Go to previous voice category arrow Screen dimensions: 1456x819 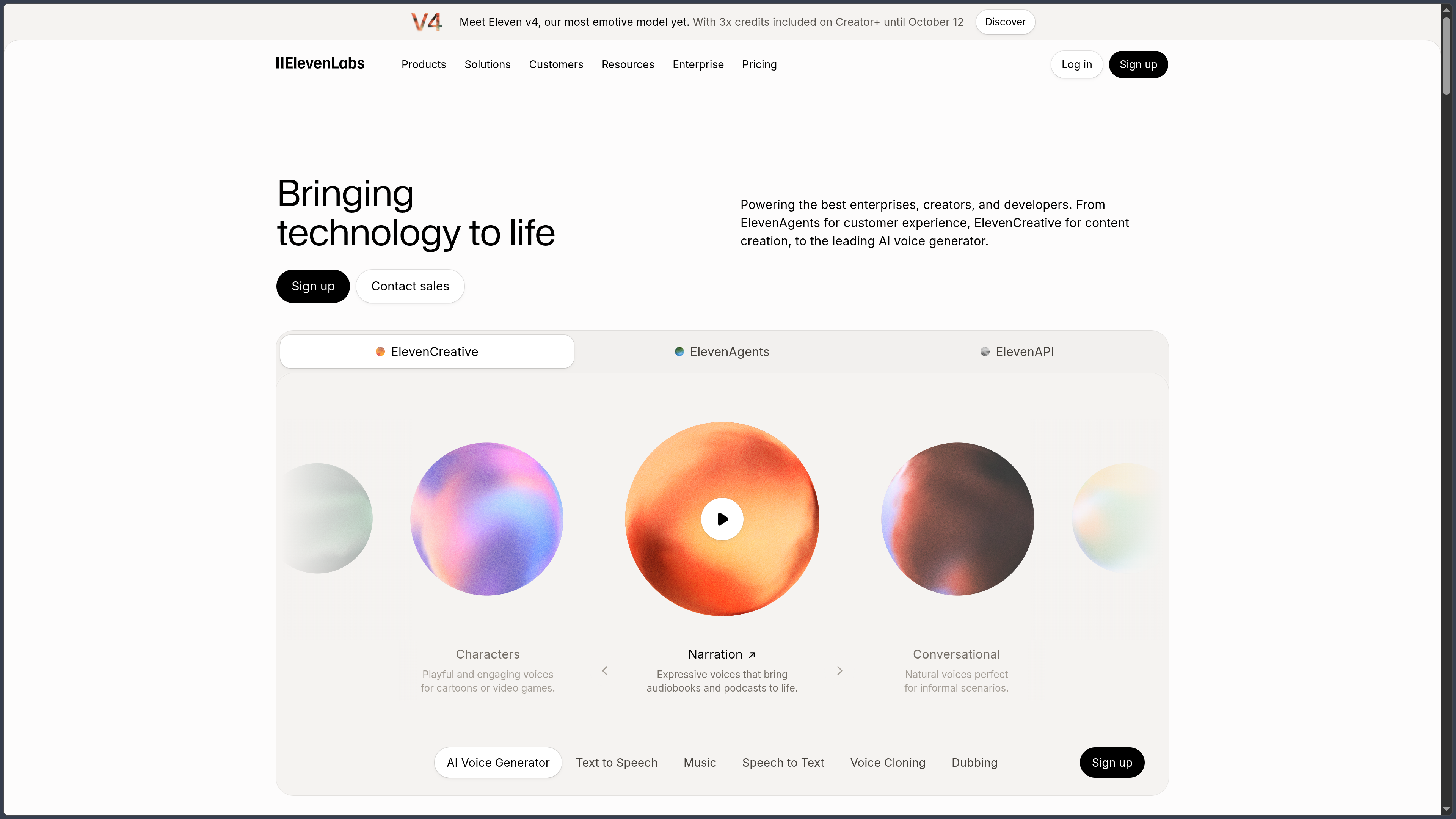coord(605,671)
